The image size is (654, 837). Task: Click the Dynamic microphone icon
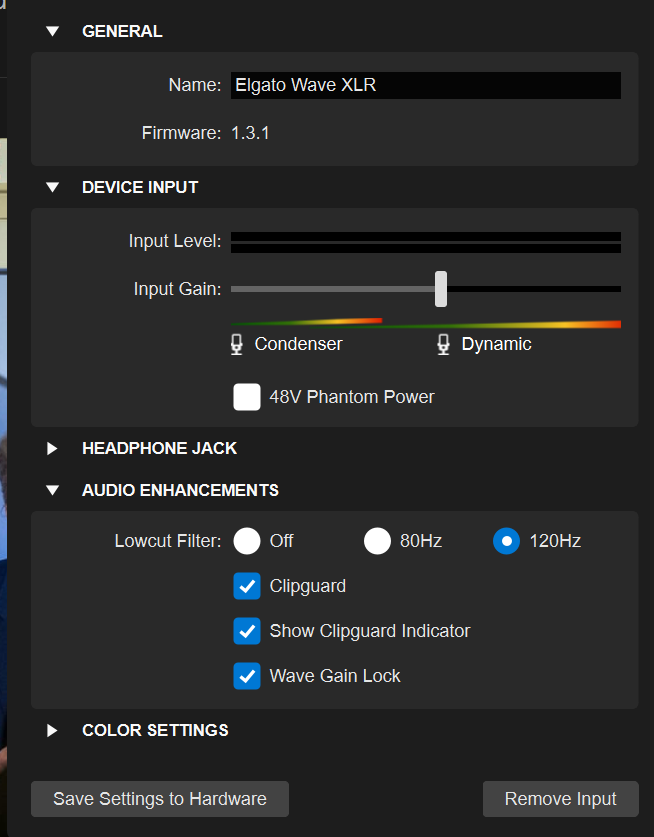point(443,344)
